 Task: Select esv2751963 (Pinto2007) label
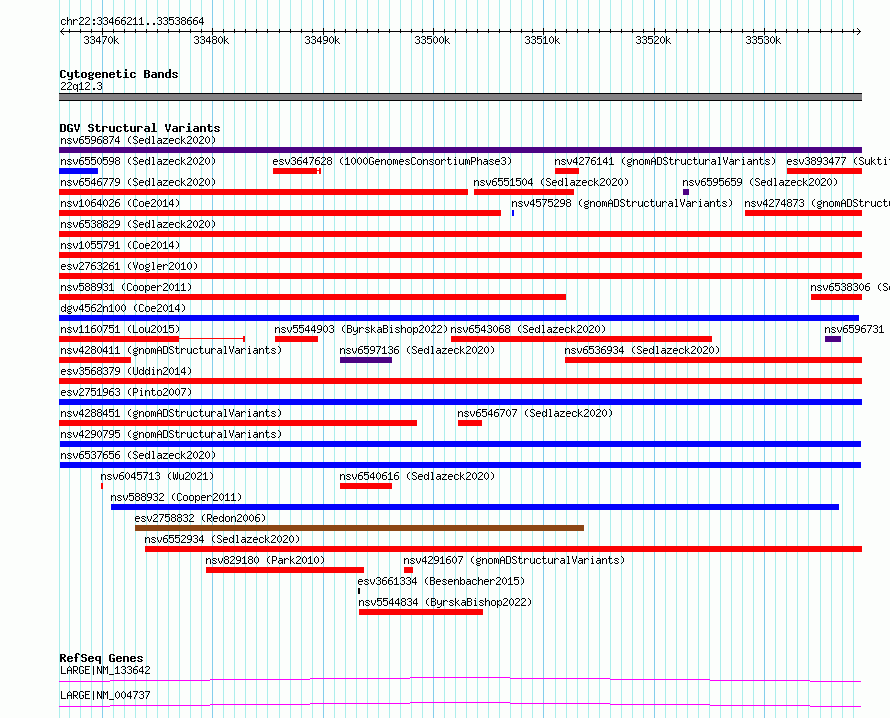point(126,392)
